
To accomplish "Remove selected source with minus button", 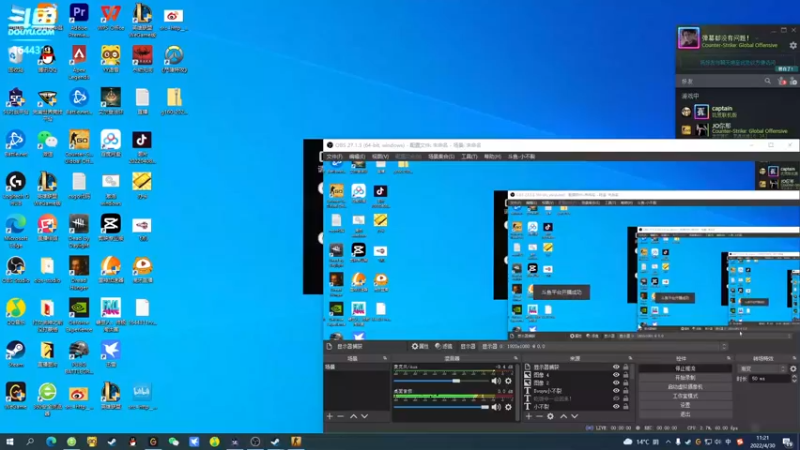I will coord(539,416).
